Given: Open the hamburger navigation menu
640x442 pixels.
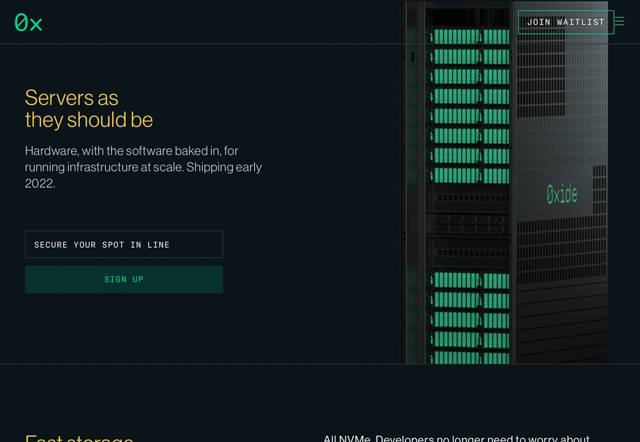Looking at the screenshot, I should [x=619, y=21].
